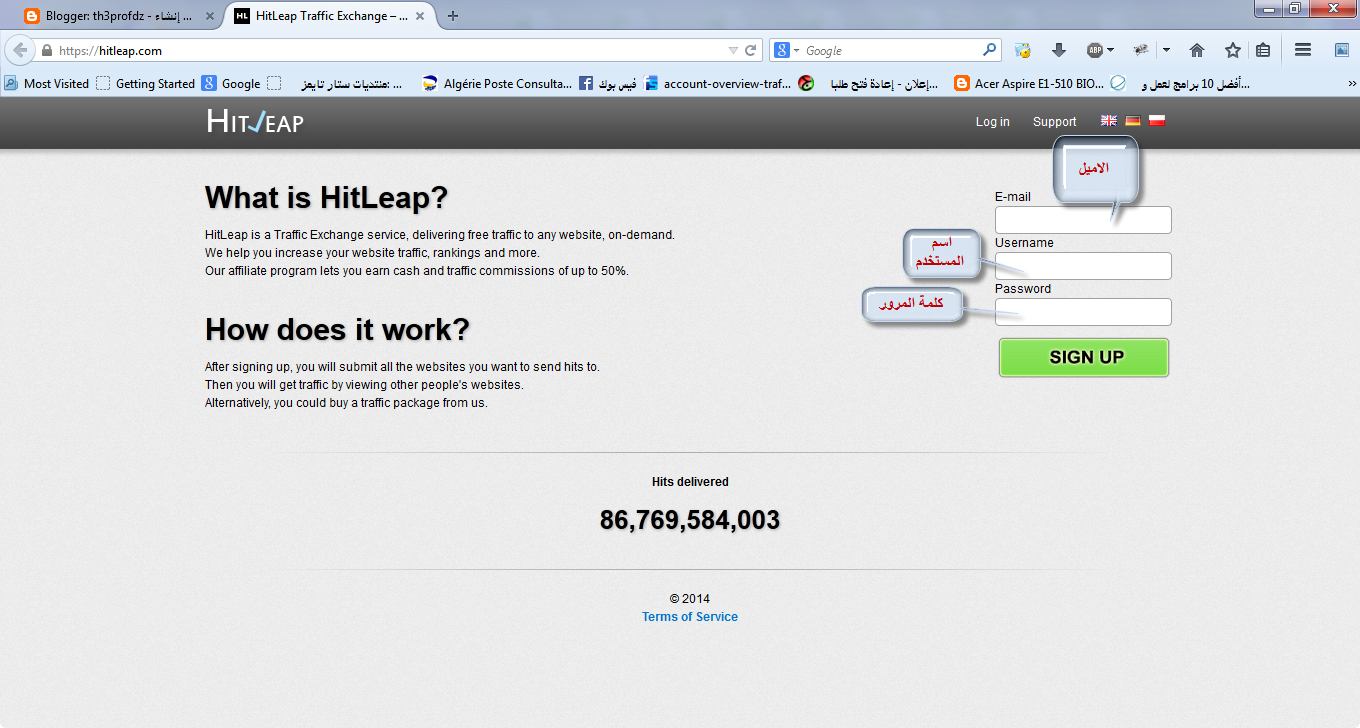Click the HitLeap logo in header
Image resolution: width=1360 pixels, height=728 pixels.
[255, 121]
